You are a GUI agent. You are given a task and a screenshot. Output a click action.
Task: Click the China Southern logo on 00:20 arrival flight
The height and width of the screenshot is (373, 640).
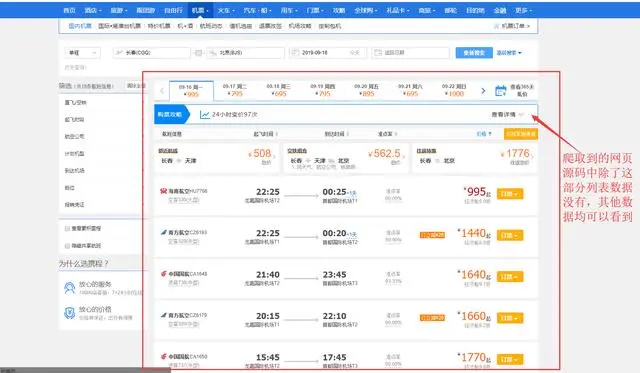pyautogui.click(x=164, y=232)
